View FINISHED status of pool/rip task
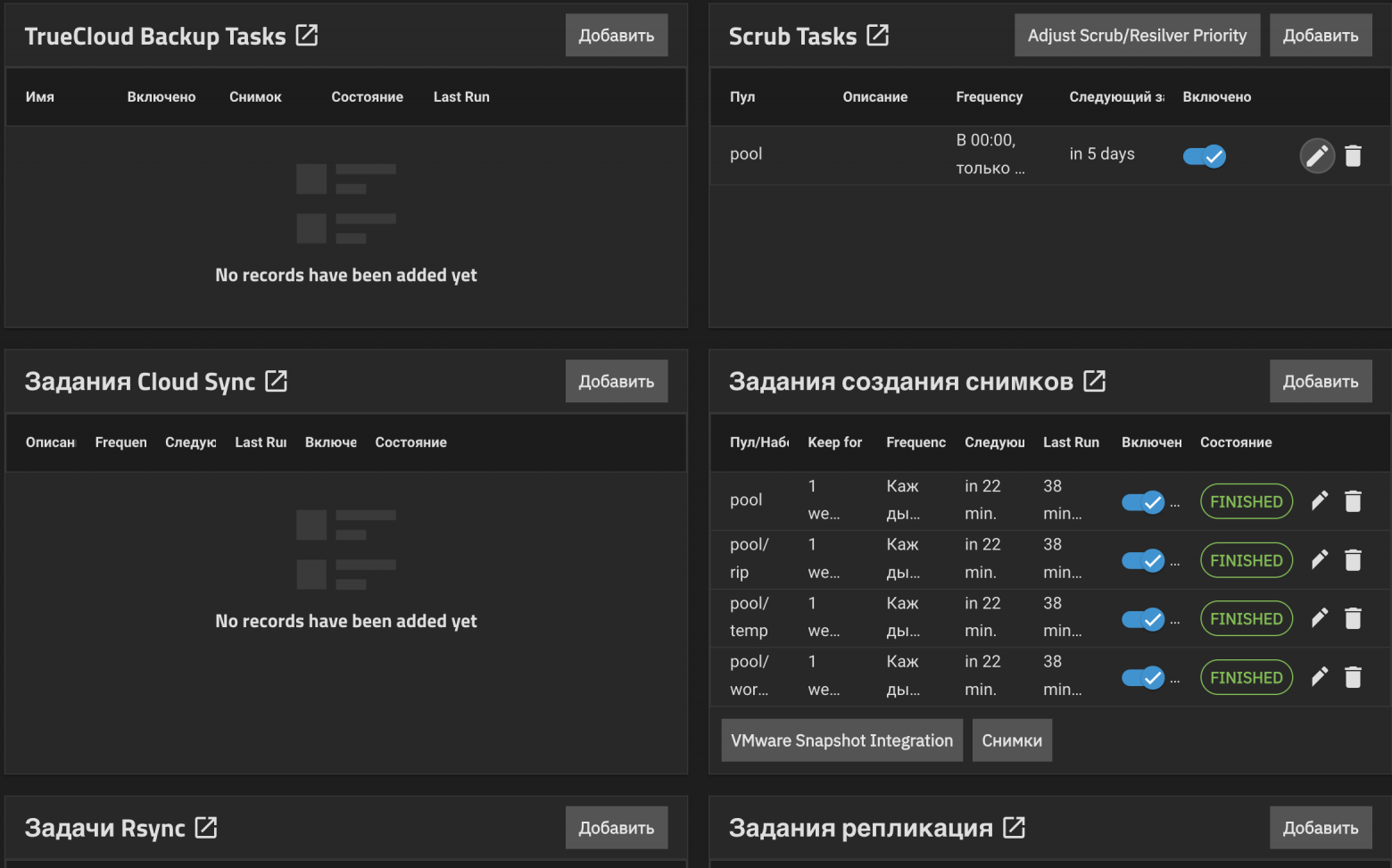Image resolution: width=1392 pixels, height=868 pixels. pos(1247,560)
